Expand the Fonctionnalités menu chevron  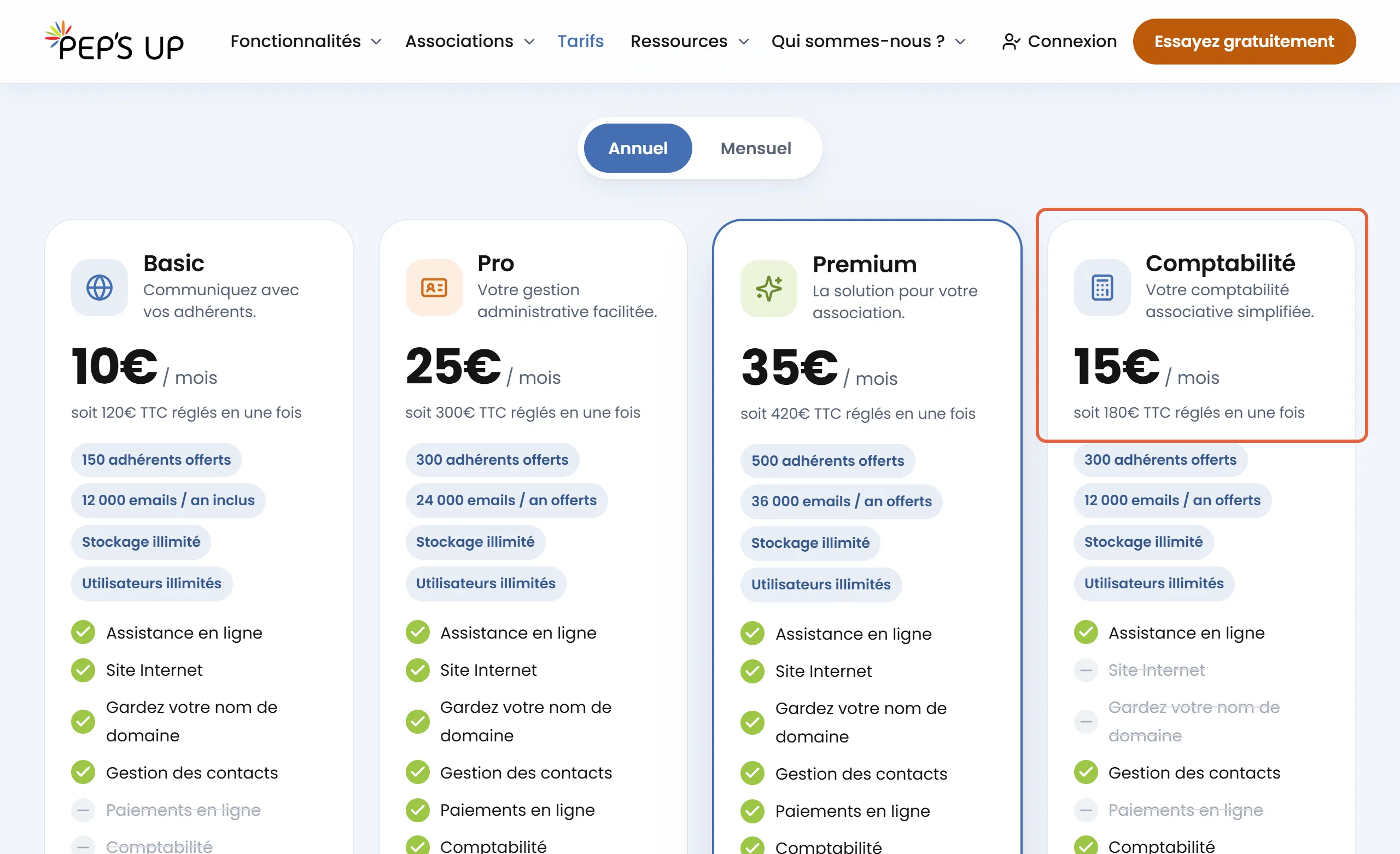[x=376, y=42]
